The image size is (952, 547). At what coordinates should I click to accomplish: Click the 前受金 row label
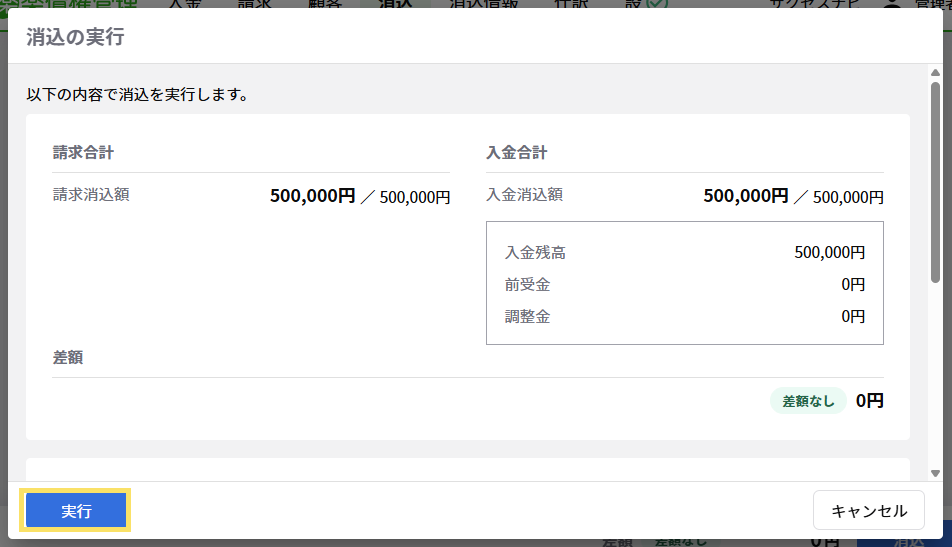click(x=528, y=285)
